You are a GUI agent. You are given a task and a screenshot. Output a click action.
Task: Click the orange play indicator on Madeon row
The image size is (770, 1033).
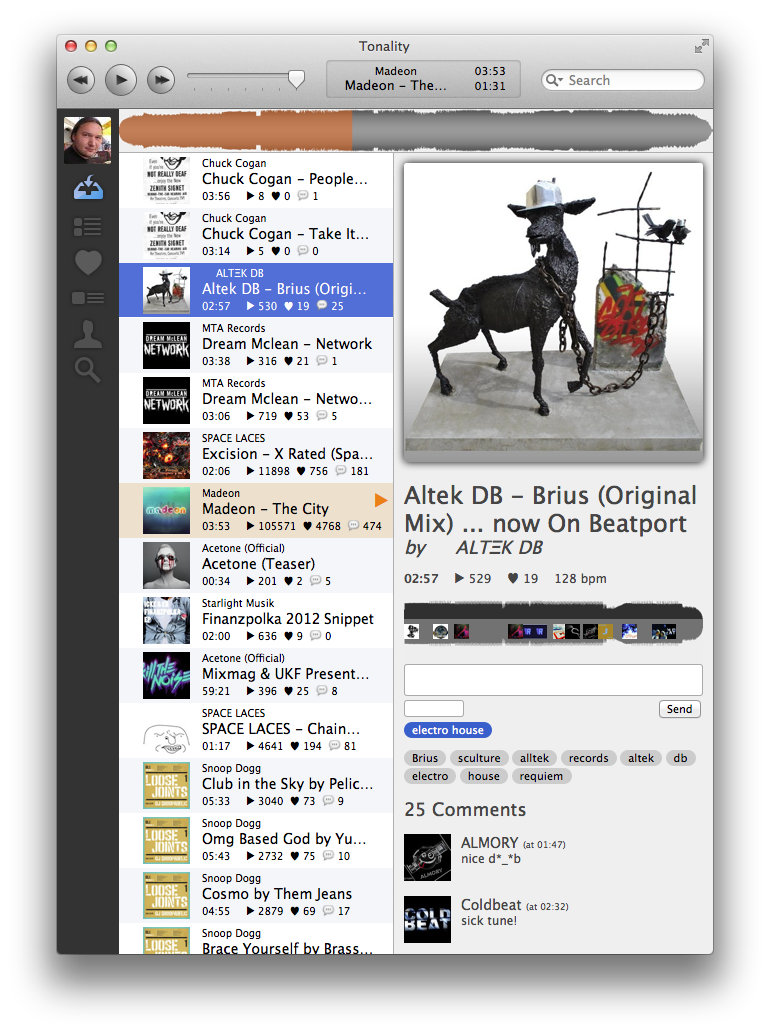(x=381, y=501)
